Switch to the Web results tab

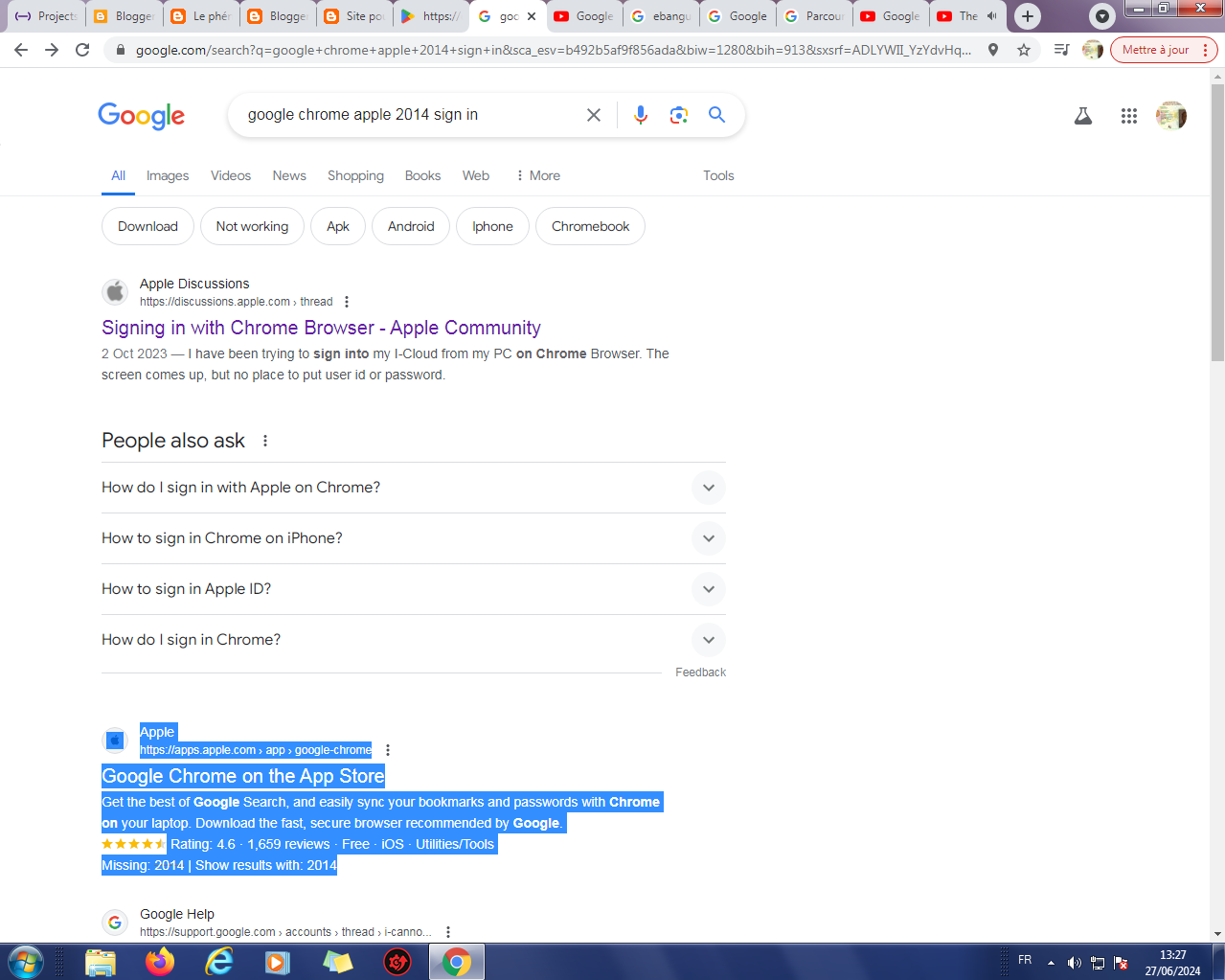[x=476, y=175]
